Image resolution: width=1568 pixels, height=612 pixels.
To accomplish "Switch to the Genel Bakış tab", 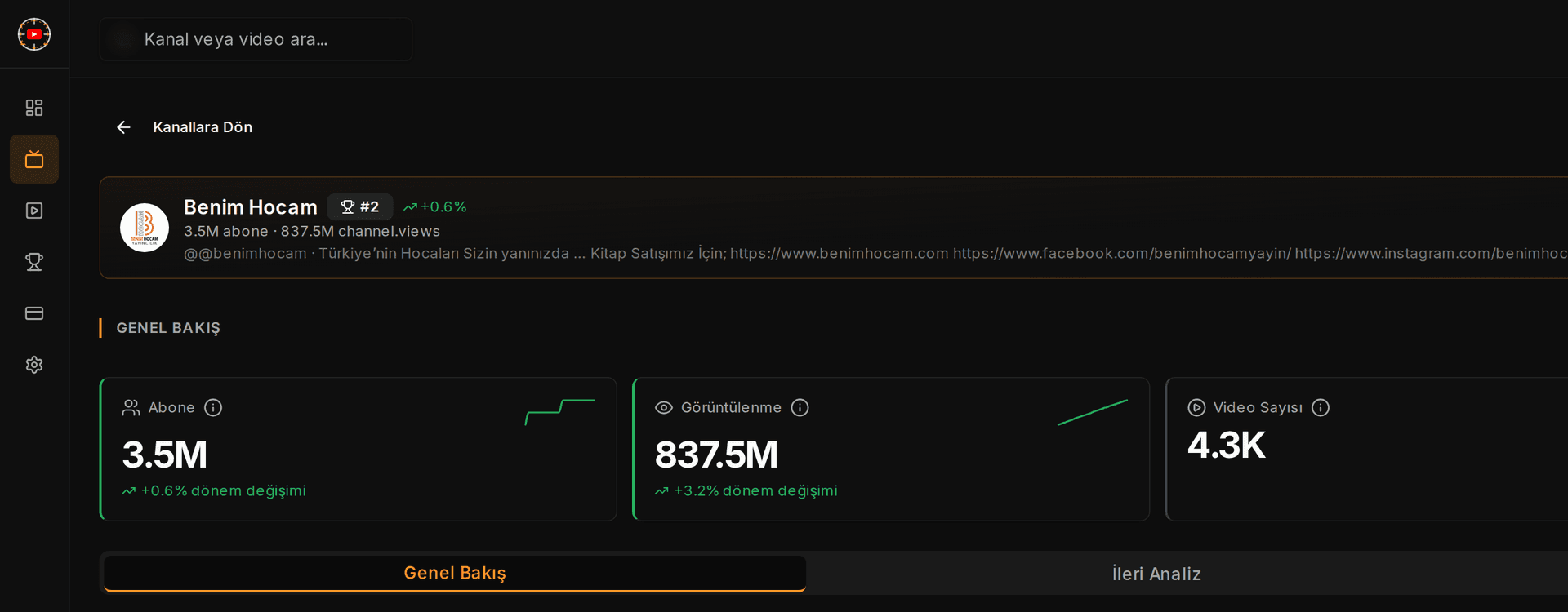I will click(x=455, y=573).
